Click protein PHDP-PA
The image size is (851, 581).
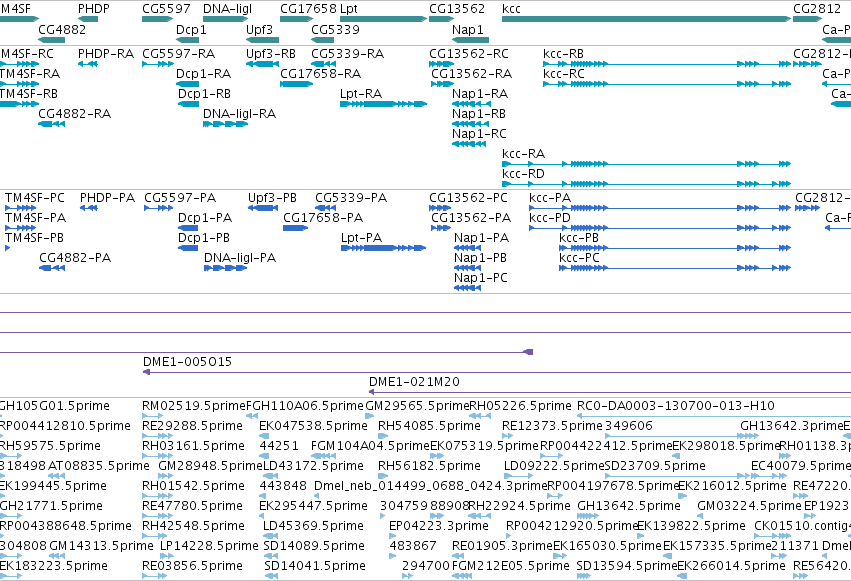(x=89, y=208)
